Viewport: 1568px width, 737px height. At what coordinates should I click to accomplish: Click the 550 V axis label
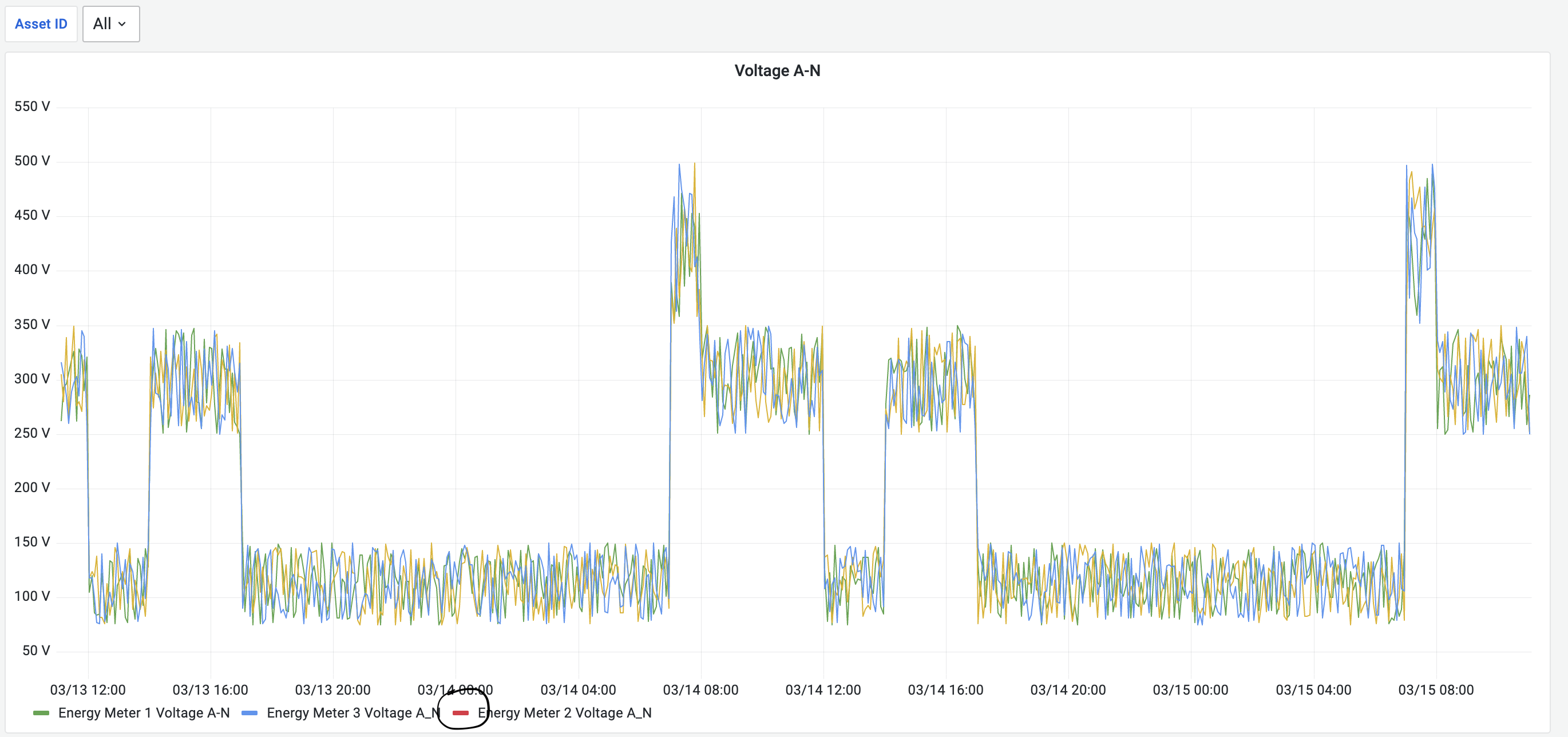pos(34,106)
